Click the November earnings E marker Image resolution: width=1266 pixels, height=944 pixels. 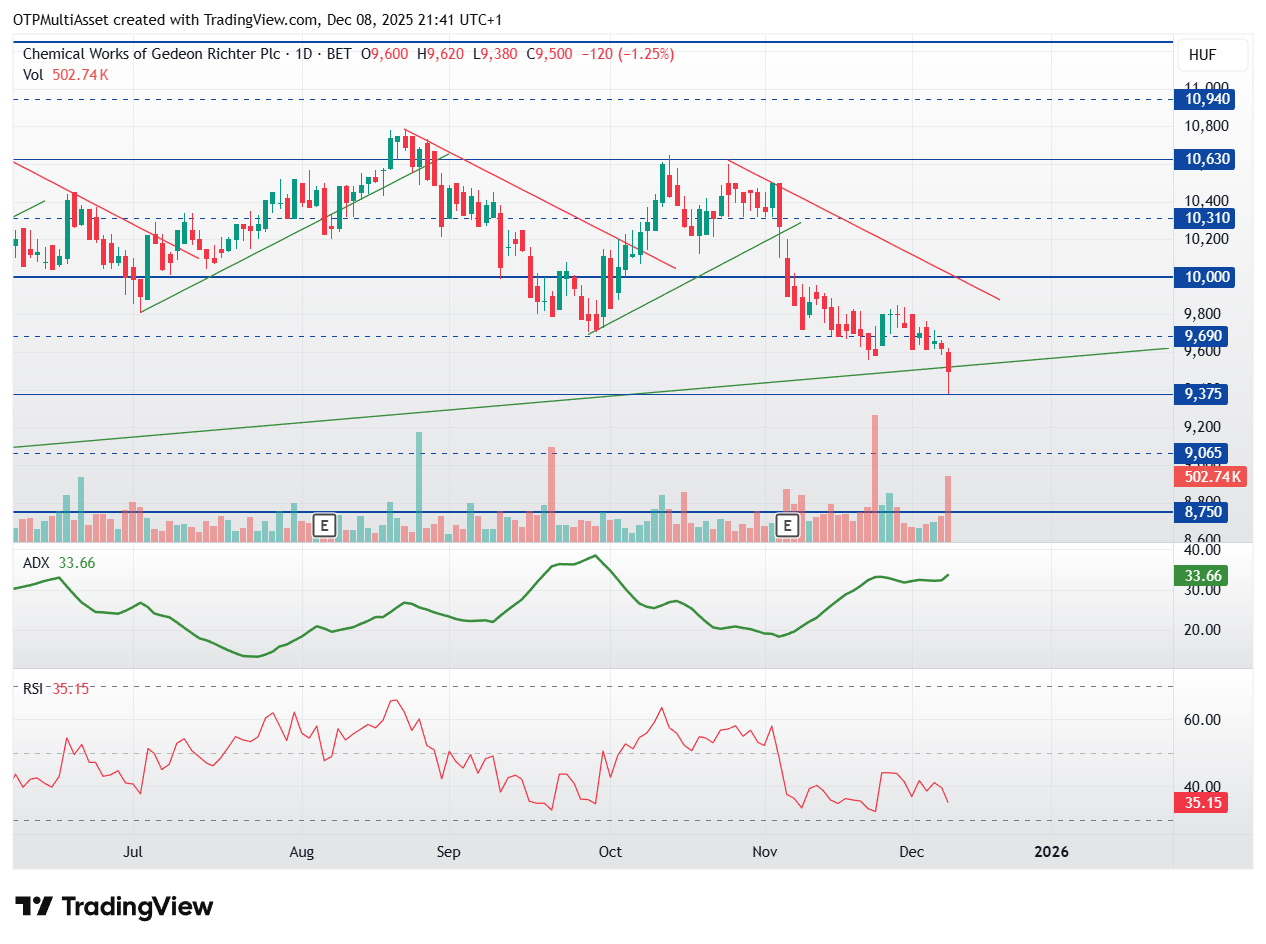pyautogui.click(x=788, y=525)
